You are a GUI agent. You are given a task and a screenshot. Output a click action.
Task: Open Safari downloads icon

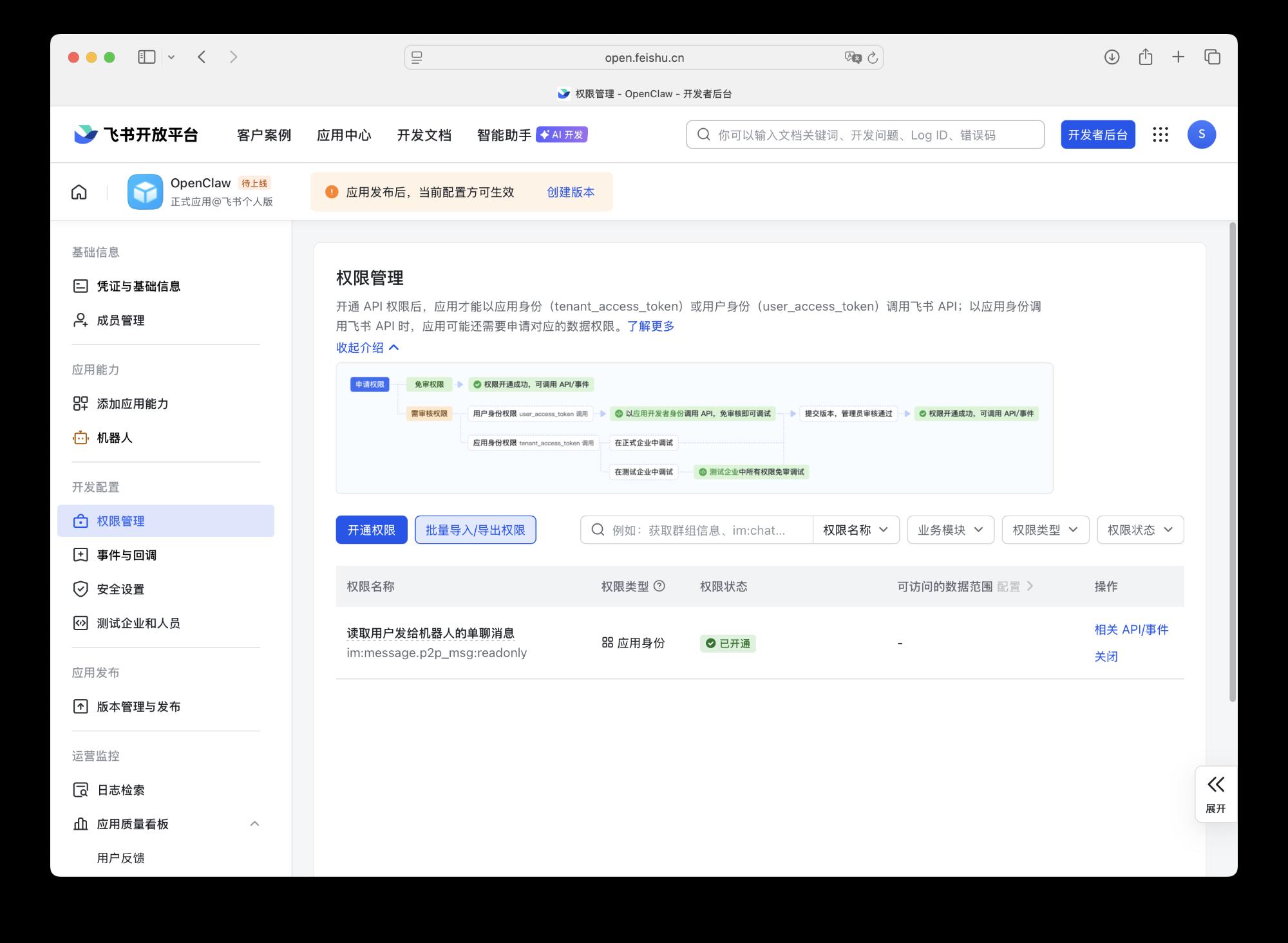[1112, 57]
